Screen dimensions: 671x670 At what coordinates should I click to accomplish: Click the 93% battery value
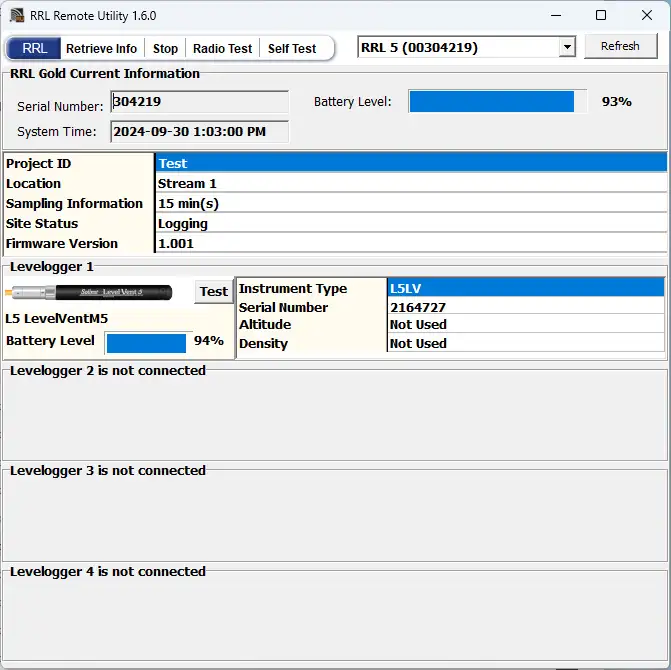(617, 102)
